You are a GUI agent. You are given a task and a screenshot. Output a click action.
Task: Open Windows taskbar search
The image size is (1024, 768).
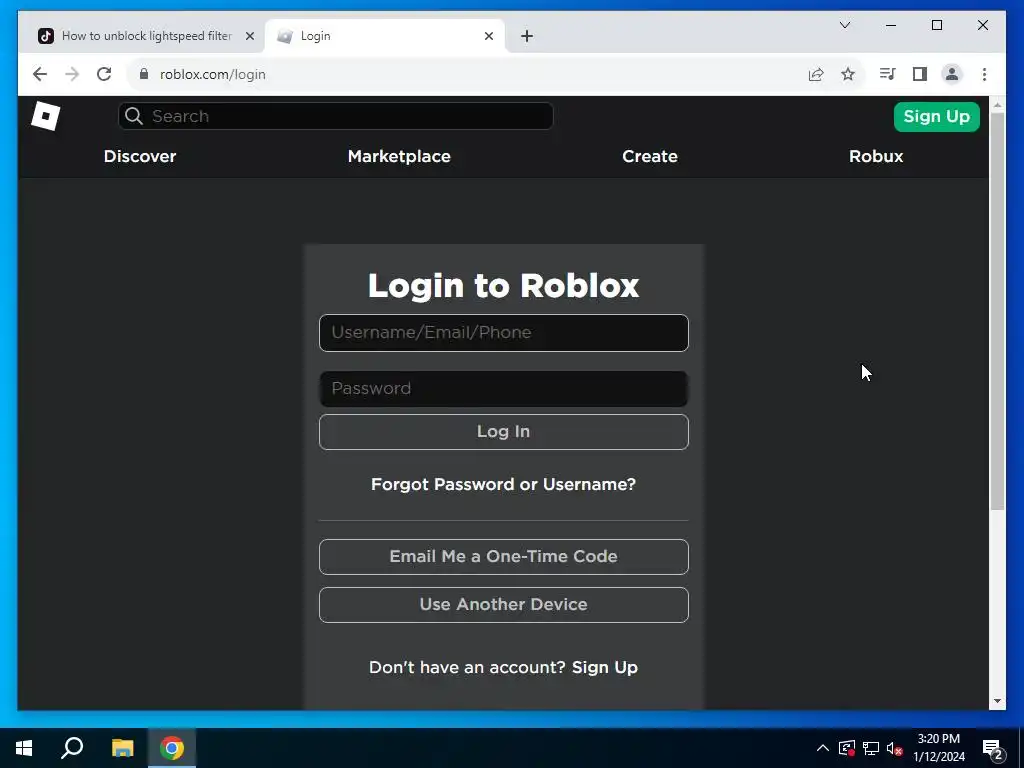click(x=72, y=748)
